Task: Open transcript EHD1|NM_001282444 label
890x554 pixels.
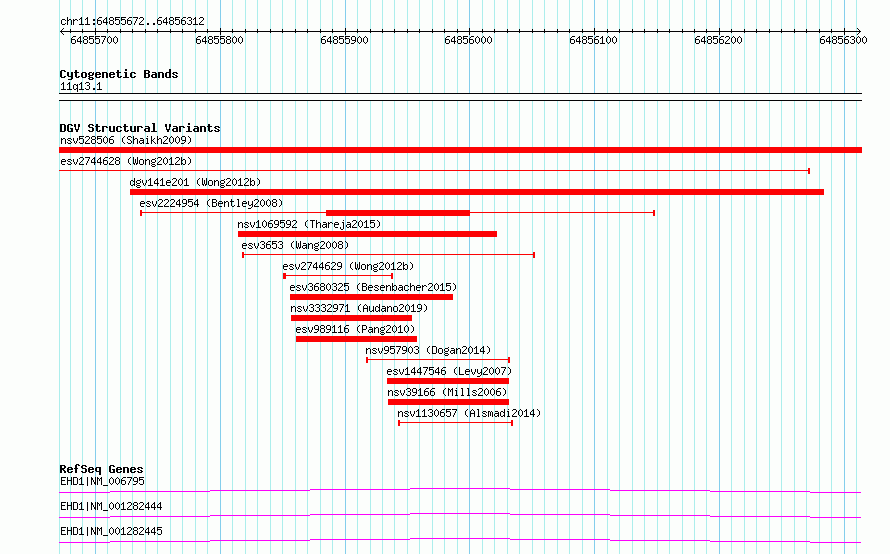Action: click(x=111, y=506)
